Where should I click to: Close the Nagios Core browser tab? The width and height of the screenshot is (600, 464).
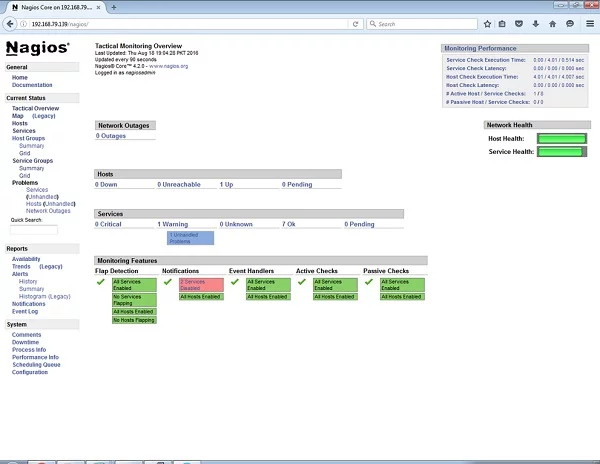(x=98, y=7)
